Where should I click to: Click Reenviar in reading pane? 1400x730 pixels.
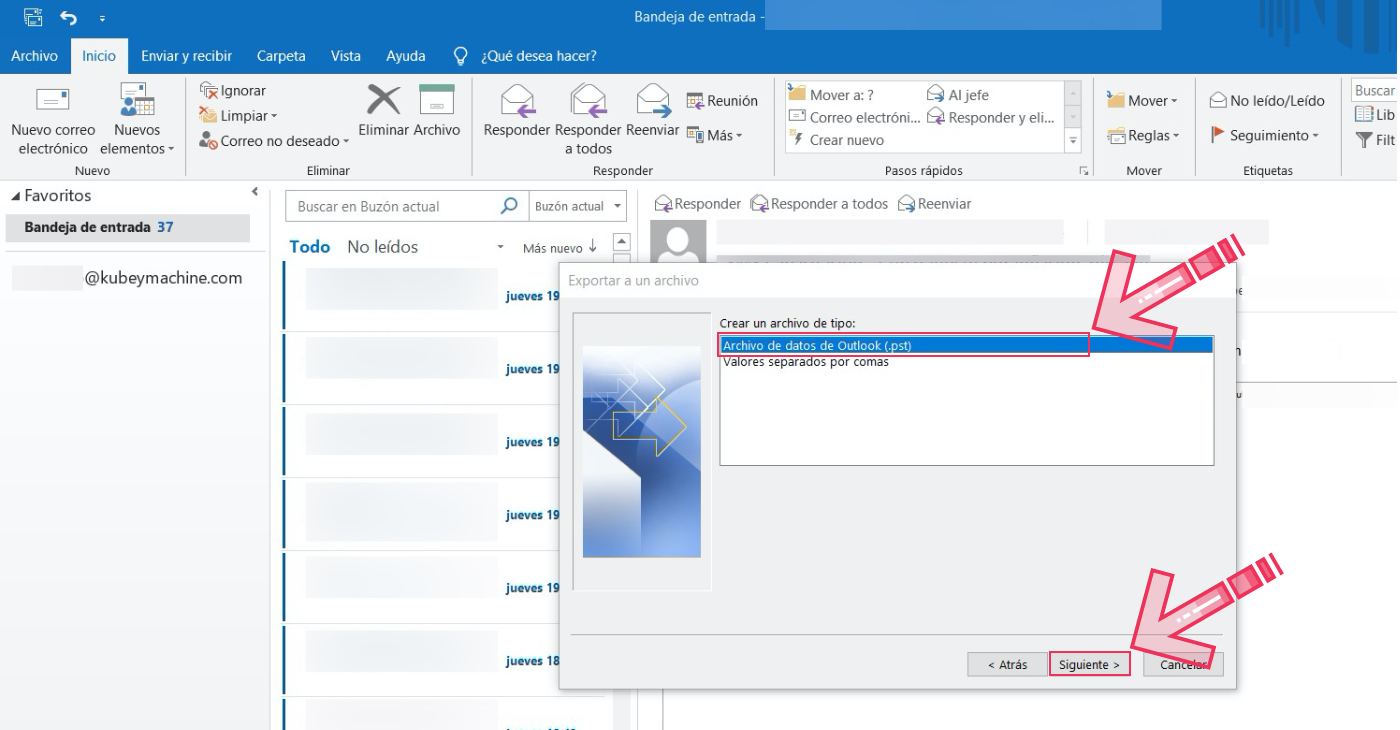[x=934, y=204]
